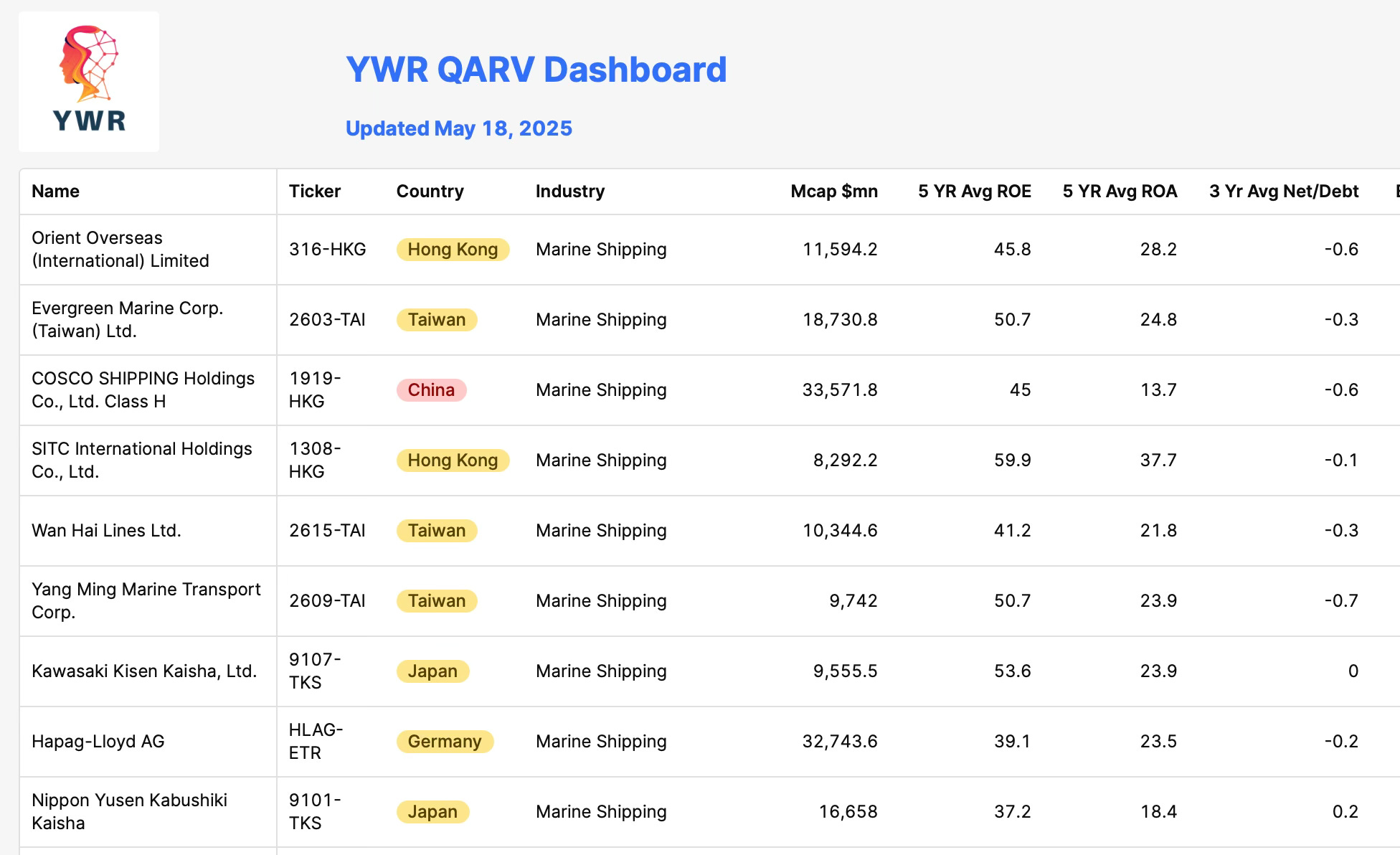Click ROA value 28.2
The width and height of the screenshot is (1400, 855).
pyautogui.click(x=1159, y=250)
